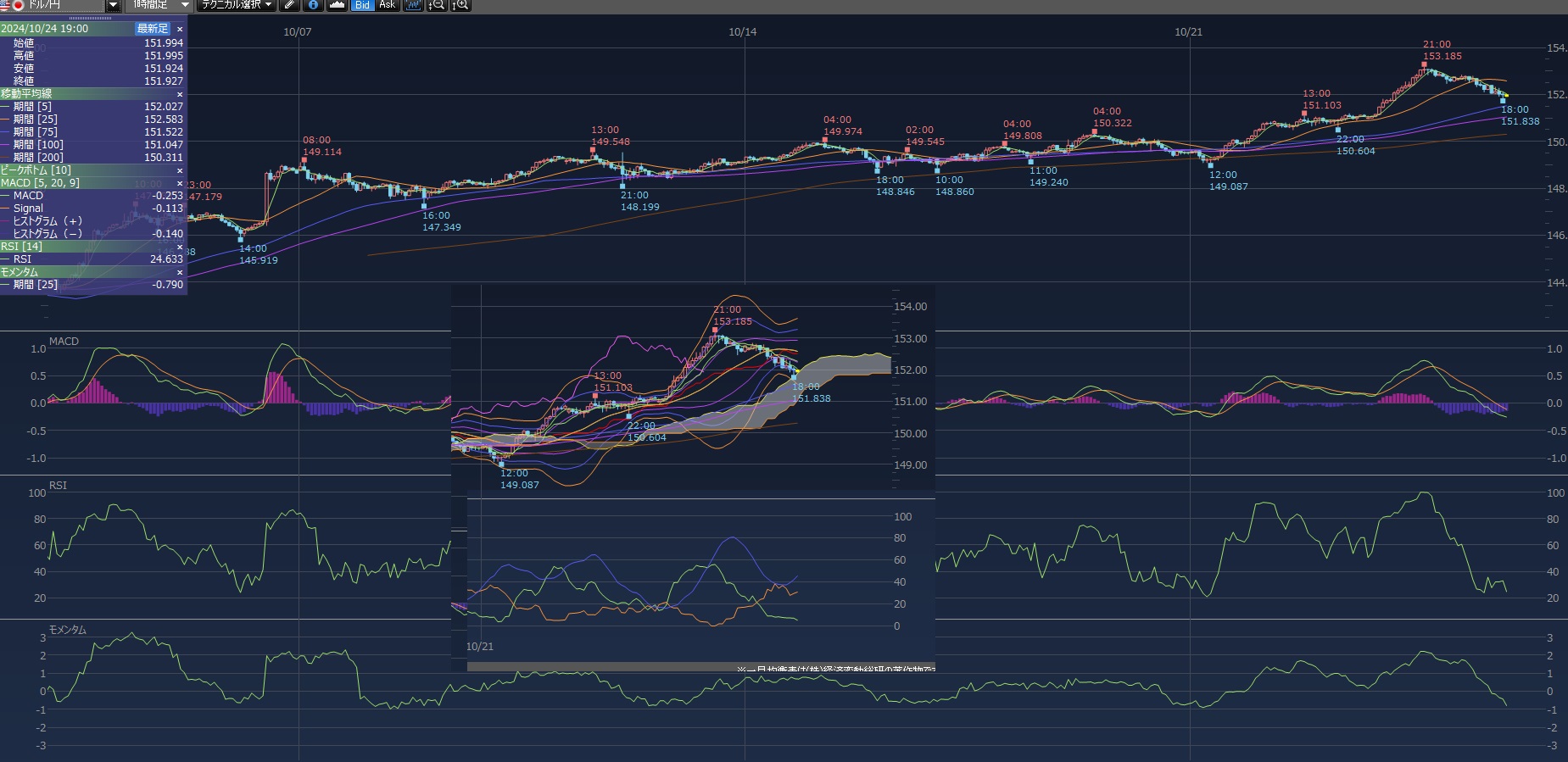Remove the モメンタム indicator

click(x=180, y=272)
